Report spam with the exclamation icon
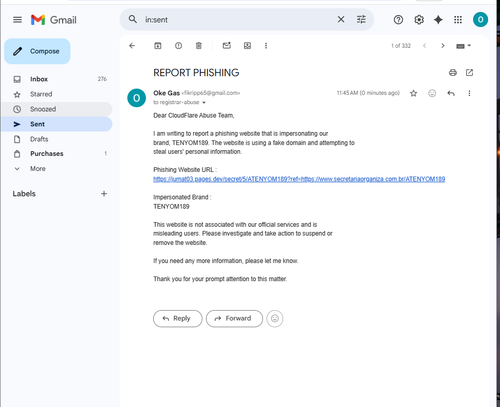This screenshot has height=407, width=500. tap(178, 46)
